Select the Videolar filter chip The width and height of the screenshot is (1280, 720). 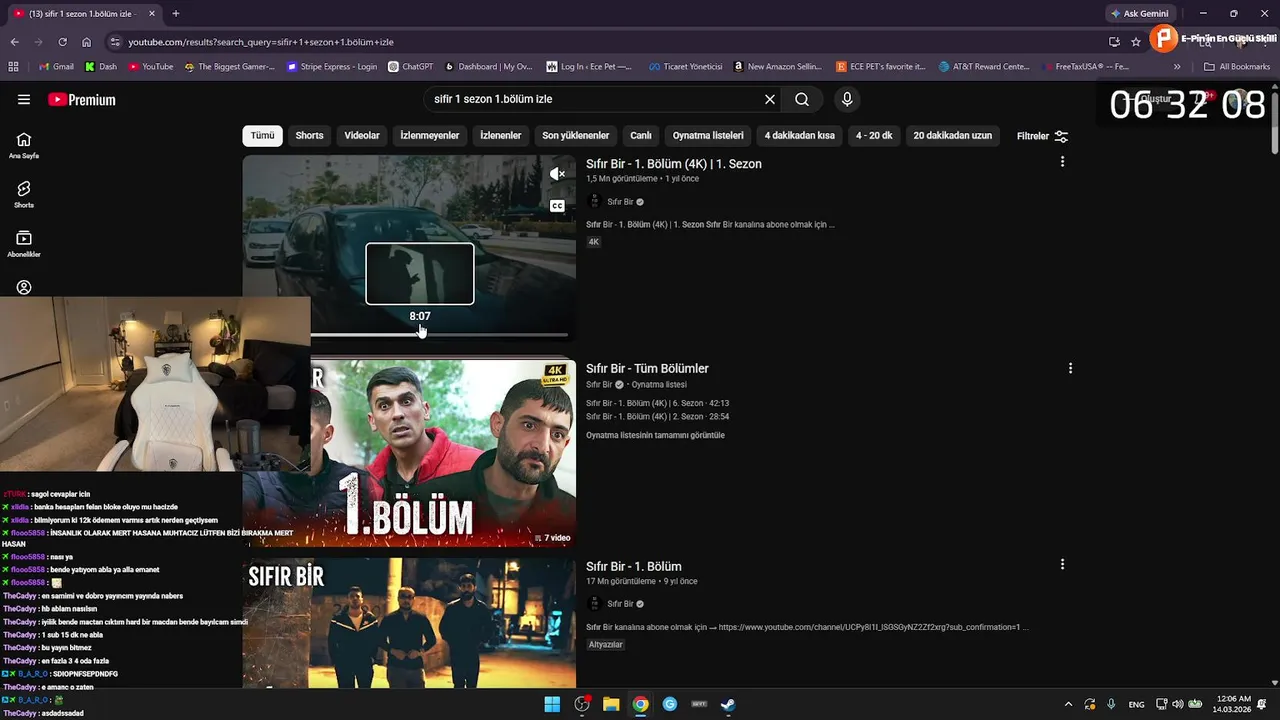(362, 136)
